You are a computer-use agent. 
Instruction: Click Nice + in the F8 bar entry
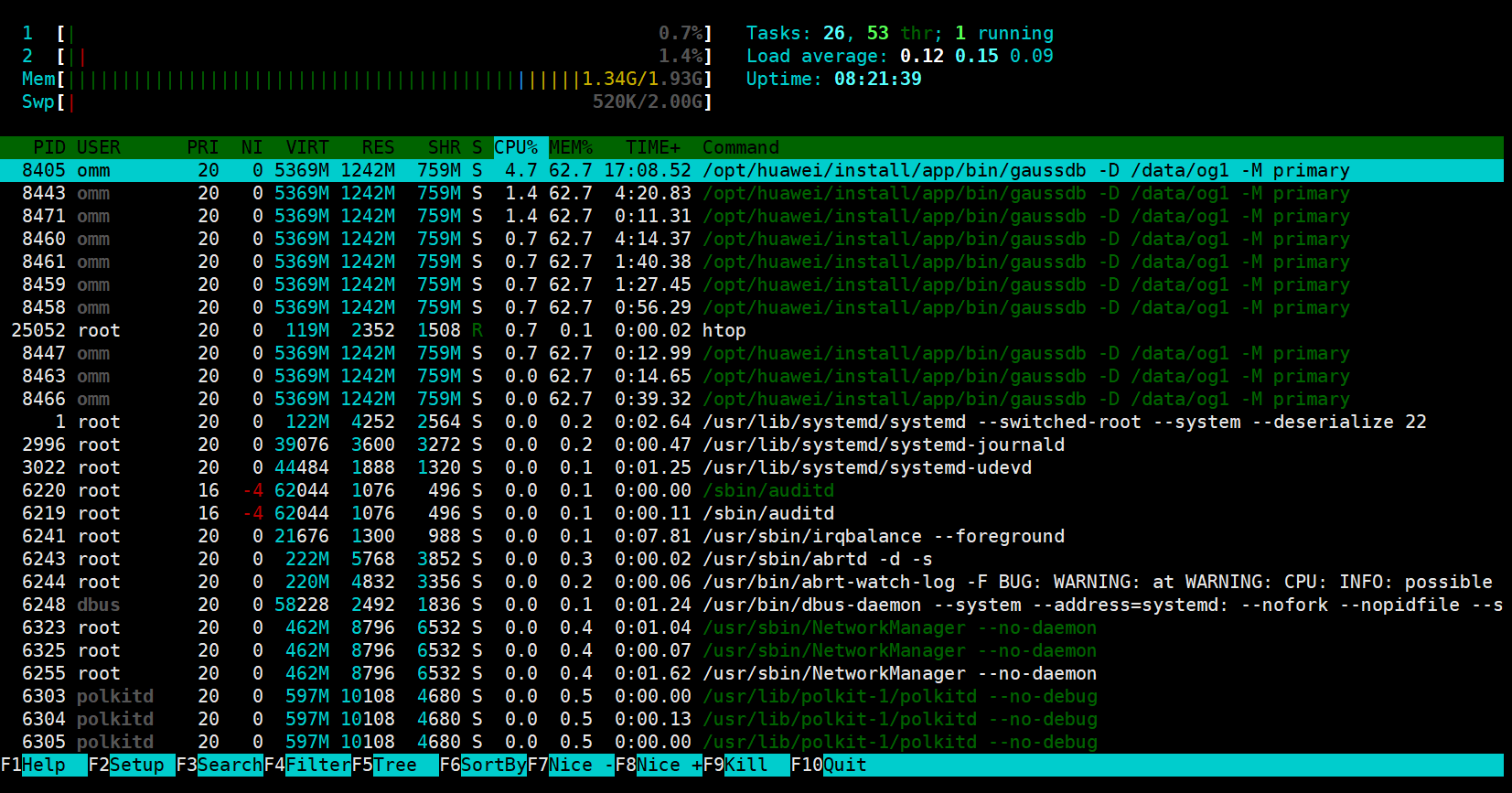659,765
